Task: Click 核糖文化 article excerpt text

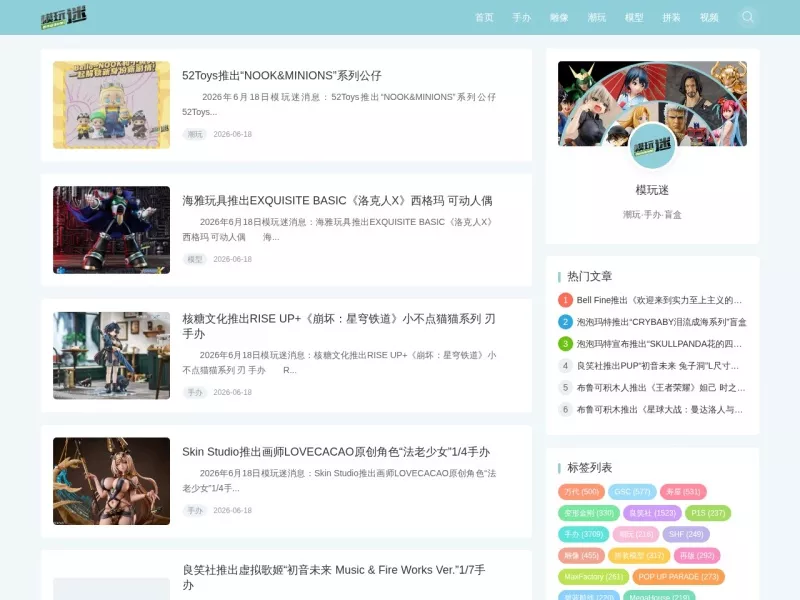Action: [339, 363]
